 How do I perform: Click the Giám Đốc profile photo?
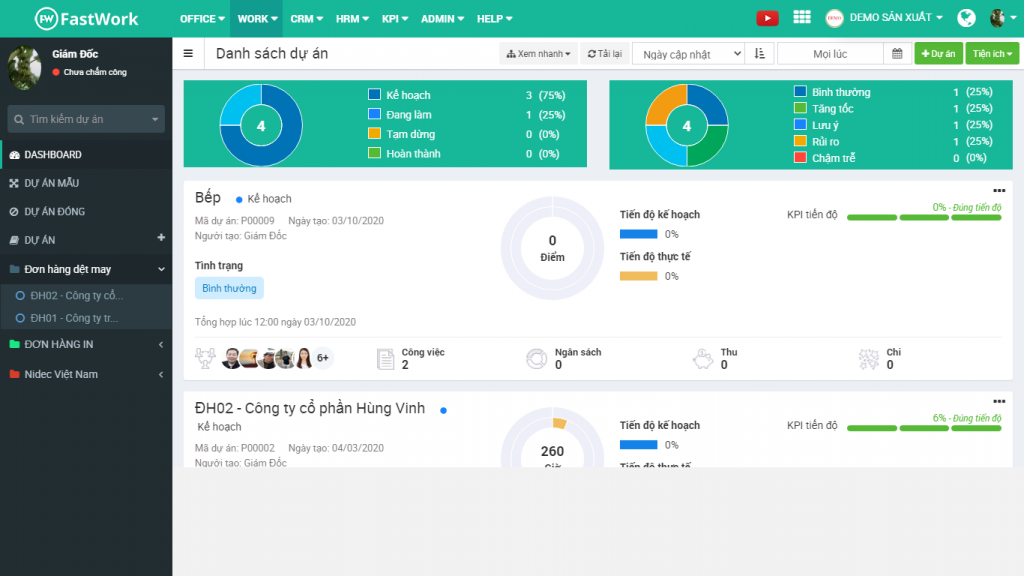coord(25,67)
